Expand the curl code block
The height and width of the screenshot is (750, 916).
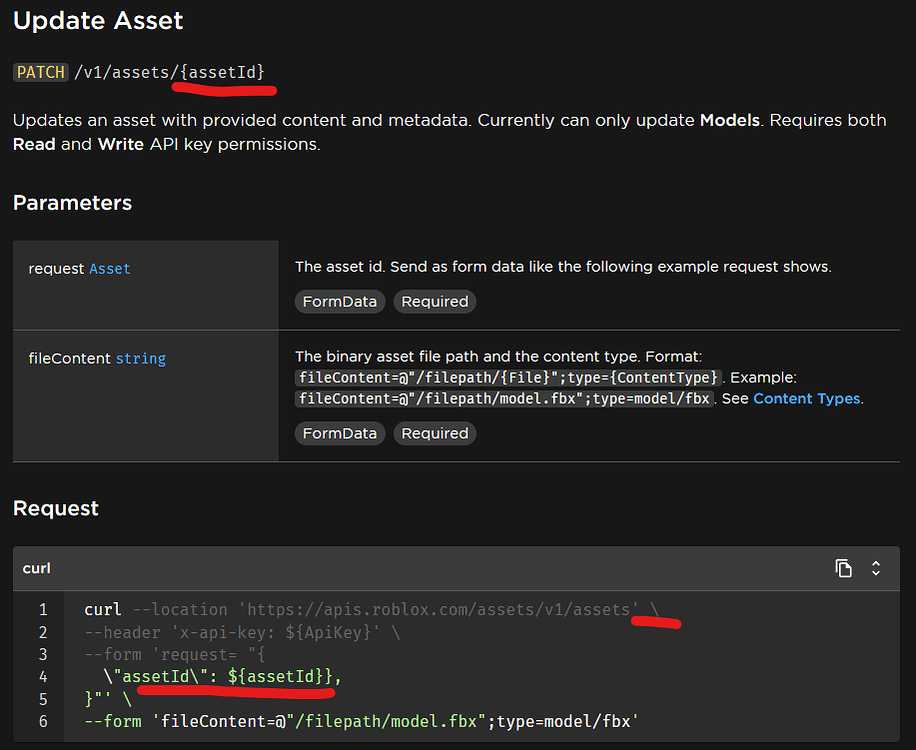[876, 568]
